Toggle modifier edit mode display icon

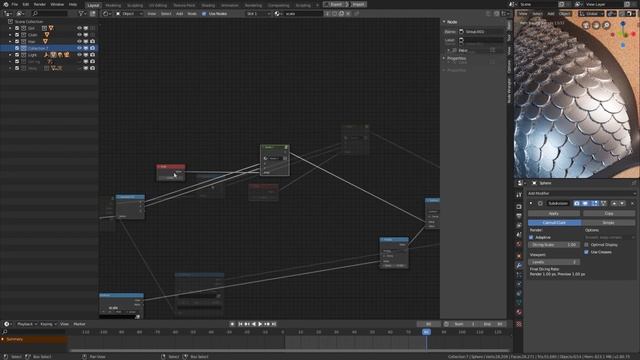click(595, 203)
